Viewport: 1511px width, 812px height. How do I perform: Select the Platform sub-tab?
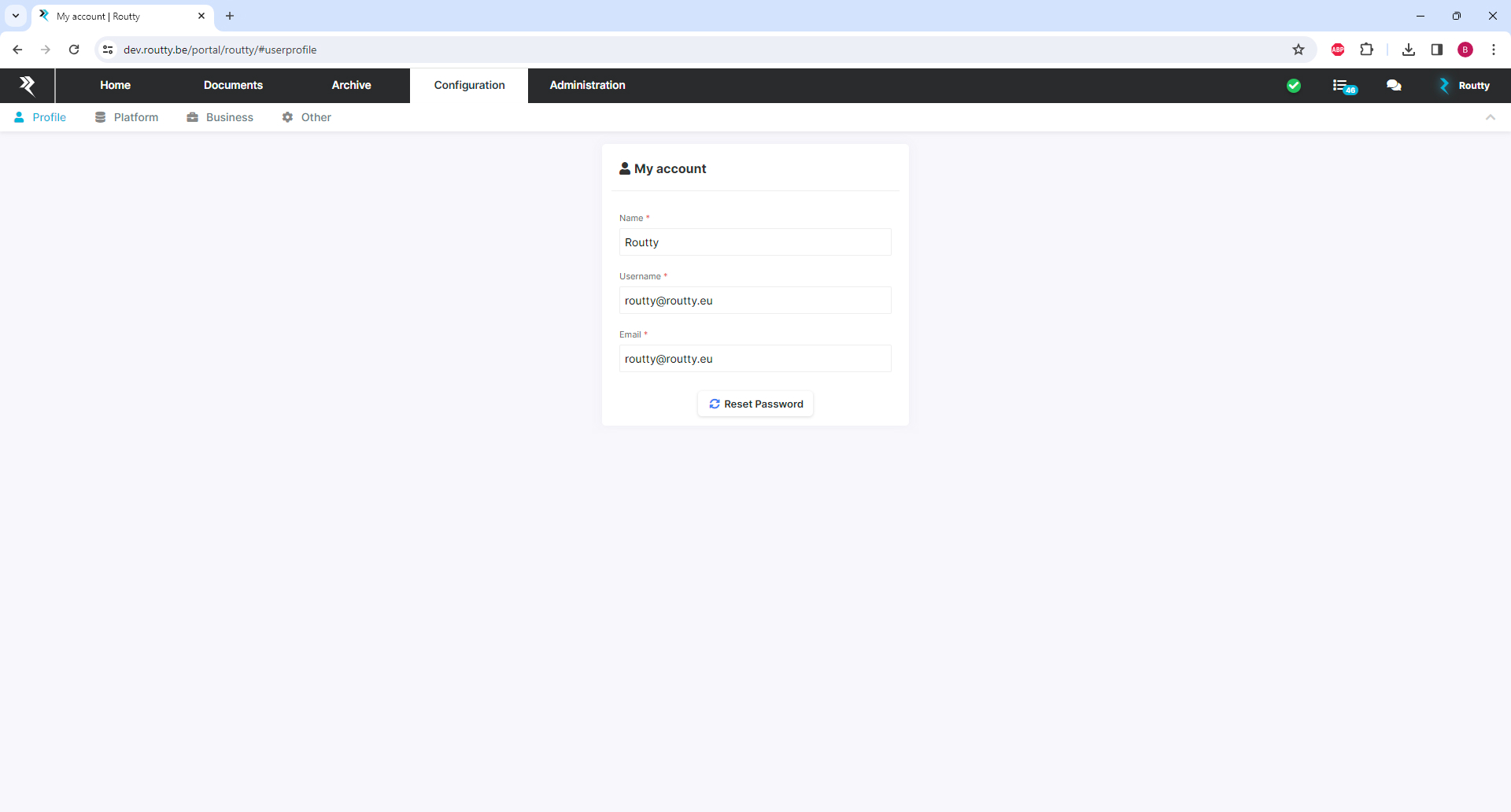click(127, 117)
